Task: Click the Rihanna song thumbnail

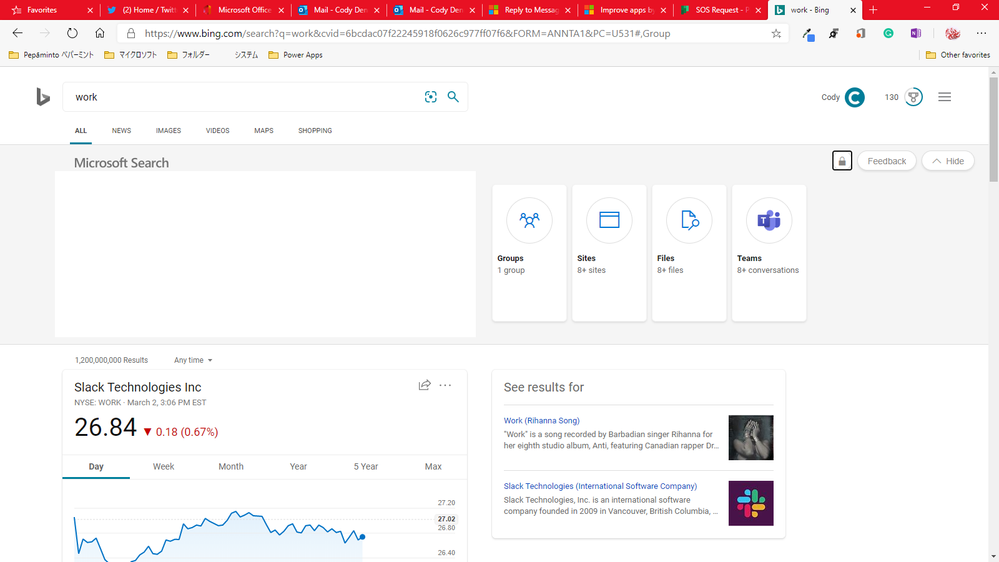Action: tap(751, 438)
